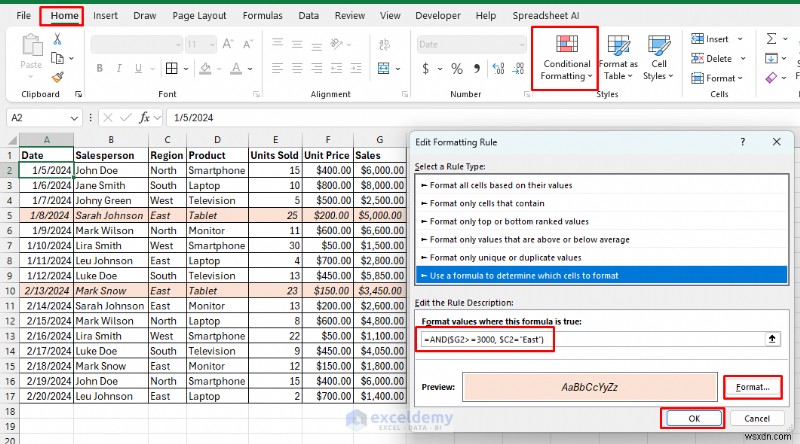Apply Comma Style format
The height and width of the screenshot is (444, 800).
coord(477,68)
